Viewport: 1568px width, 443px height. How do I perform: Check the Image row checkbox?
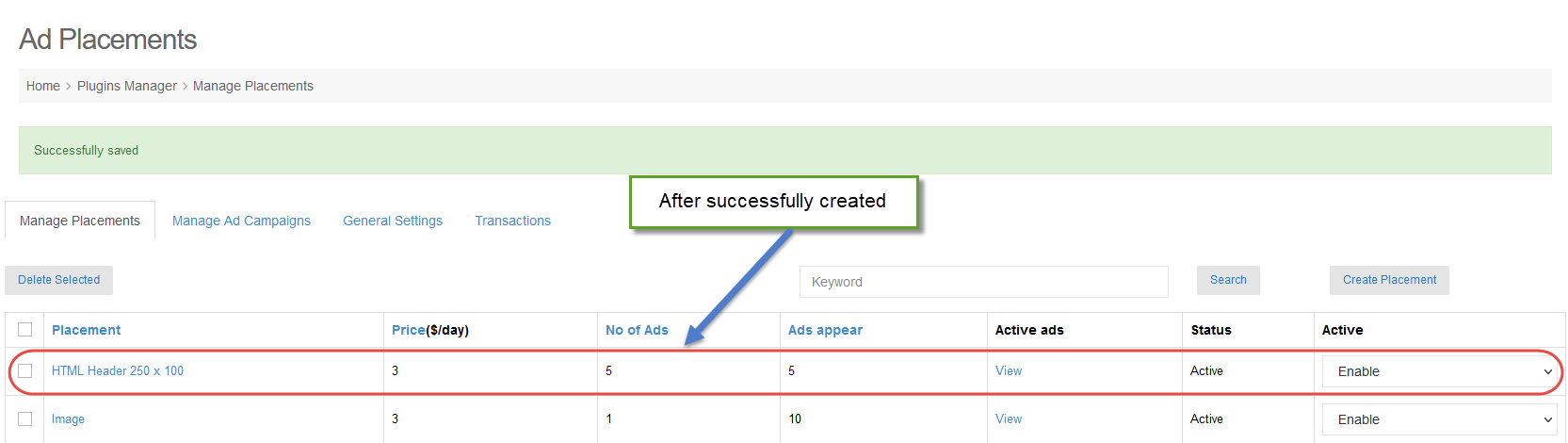pyautogui.click(x=25, y=418)
